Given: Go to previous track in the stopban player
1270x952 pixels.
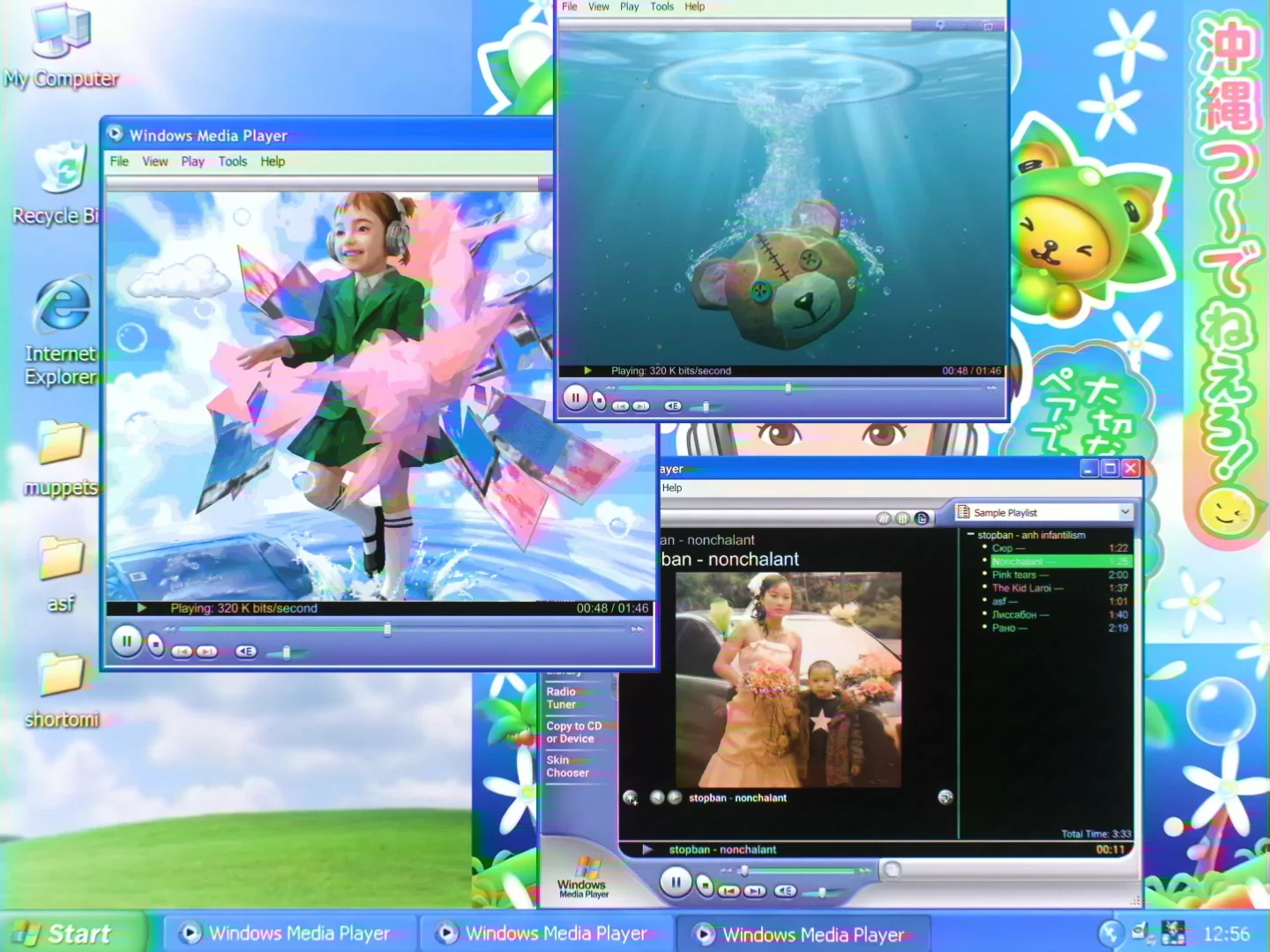Looking at the screenshot, I should [x=729, y=891].
